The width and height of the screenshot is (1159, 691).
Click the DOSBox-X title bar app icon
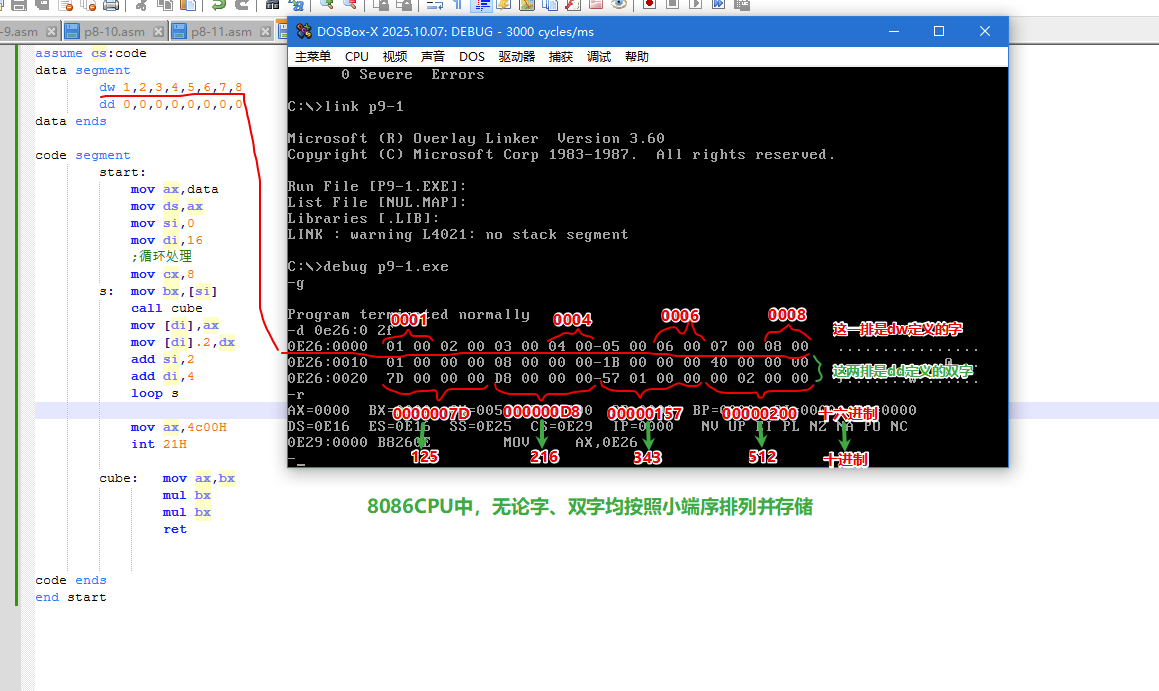tap(304, 31)
